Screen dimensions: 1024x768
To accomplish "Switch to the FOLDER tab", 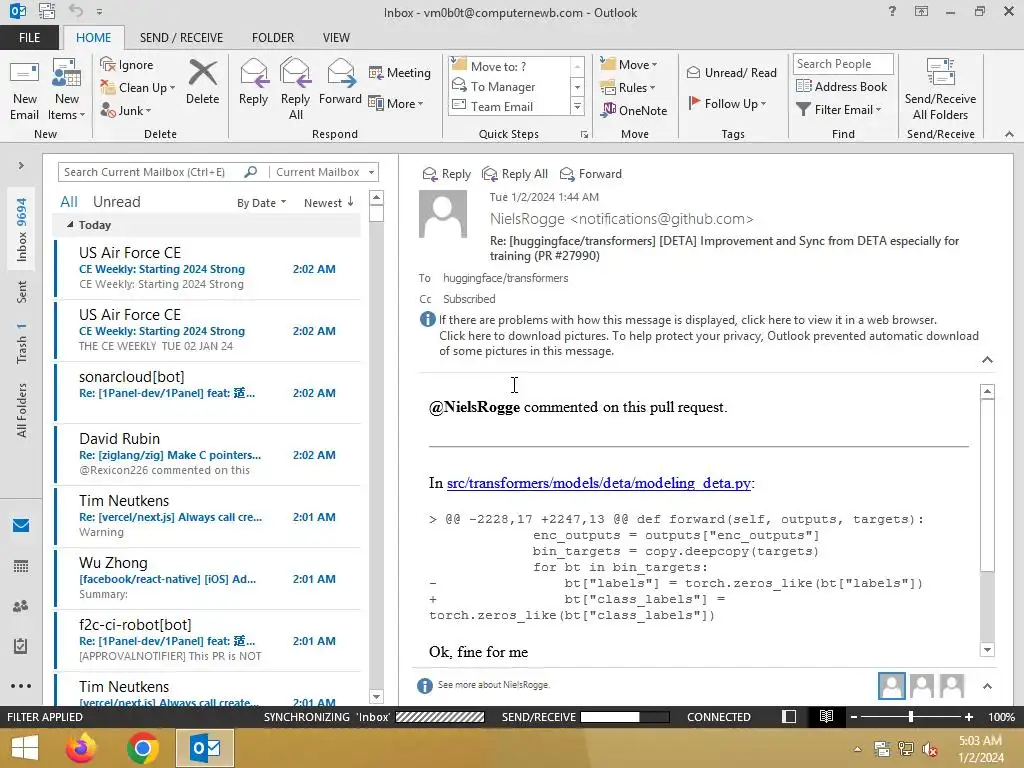I will pos(273,38).
